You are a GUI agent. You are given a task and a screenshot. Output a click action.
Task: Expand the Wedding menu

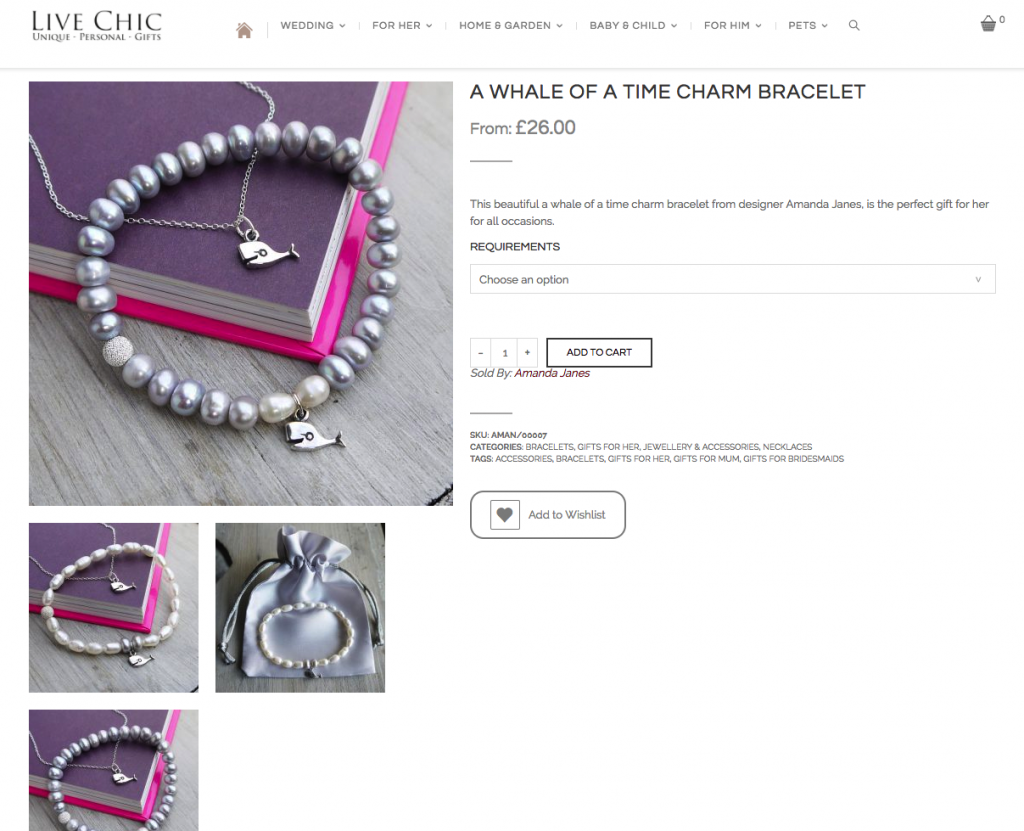pos(313,25)
